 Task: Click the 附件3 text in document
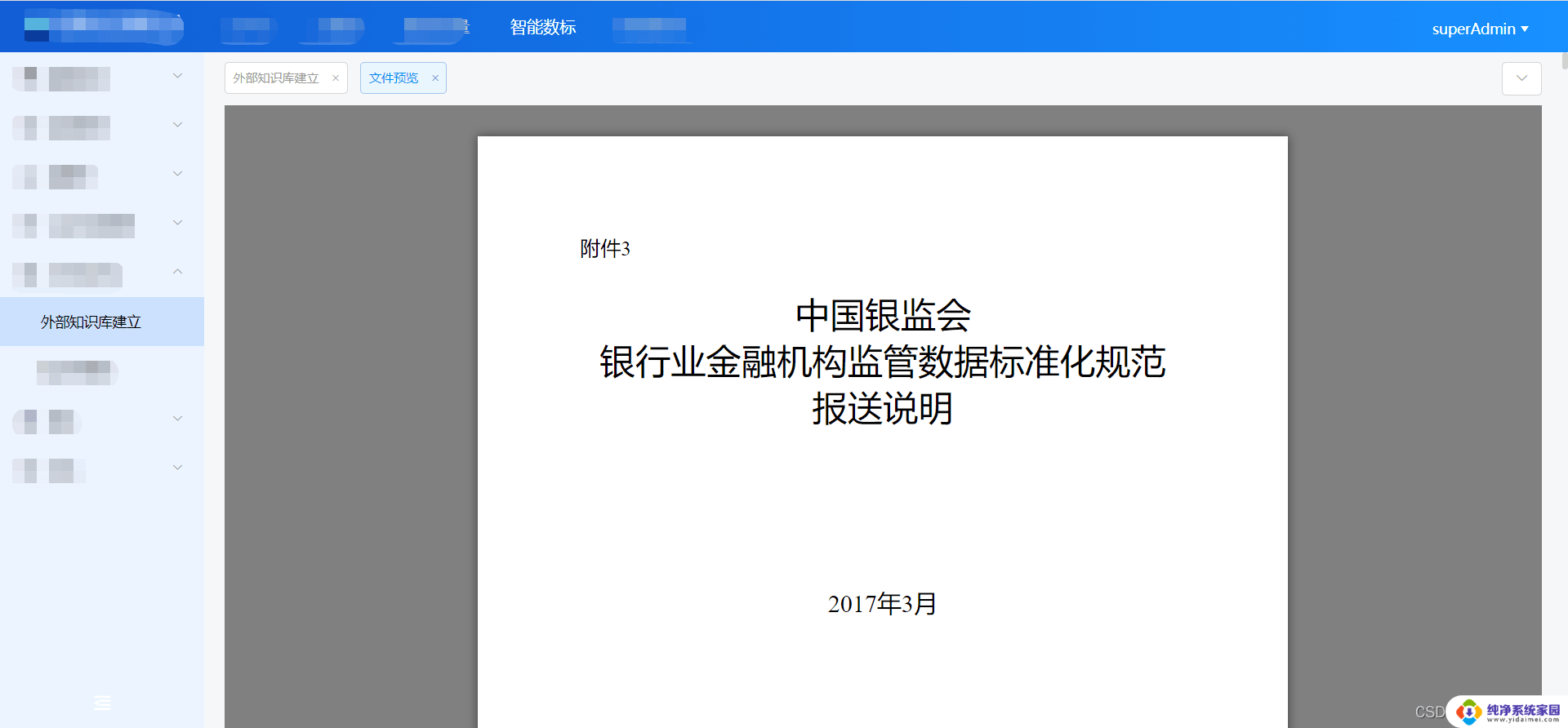pos(605,248)
